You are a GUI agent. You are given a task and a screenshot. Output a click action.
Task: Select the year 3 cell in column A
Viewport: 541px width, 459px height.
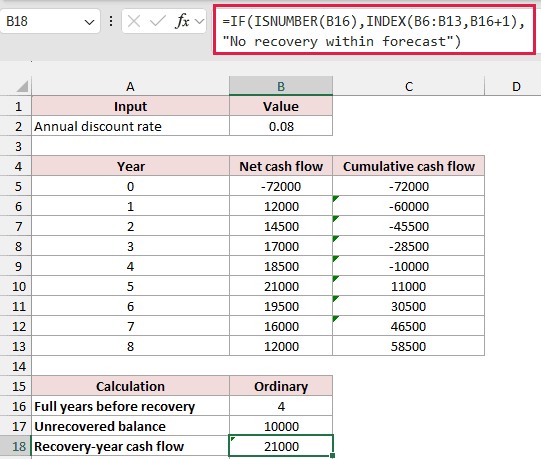[130, 246]
